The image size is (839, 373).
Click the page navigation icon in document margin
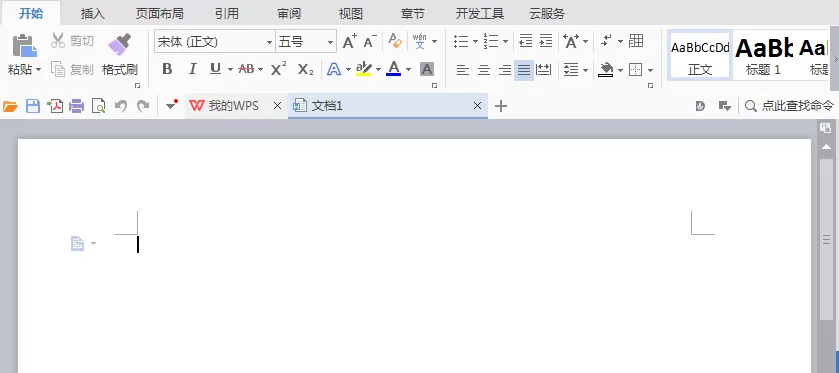point(78,244)
